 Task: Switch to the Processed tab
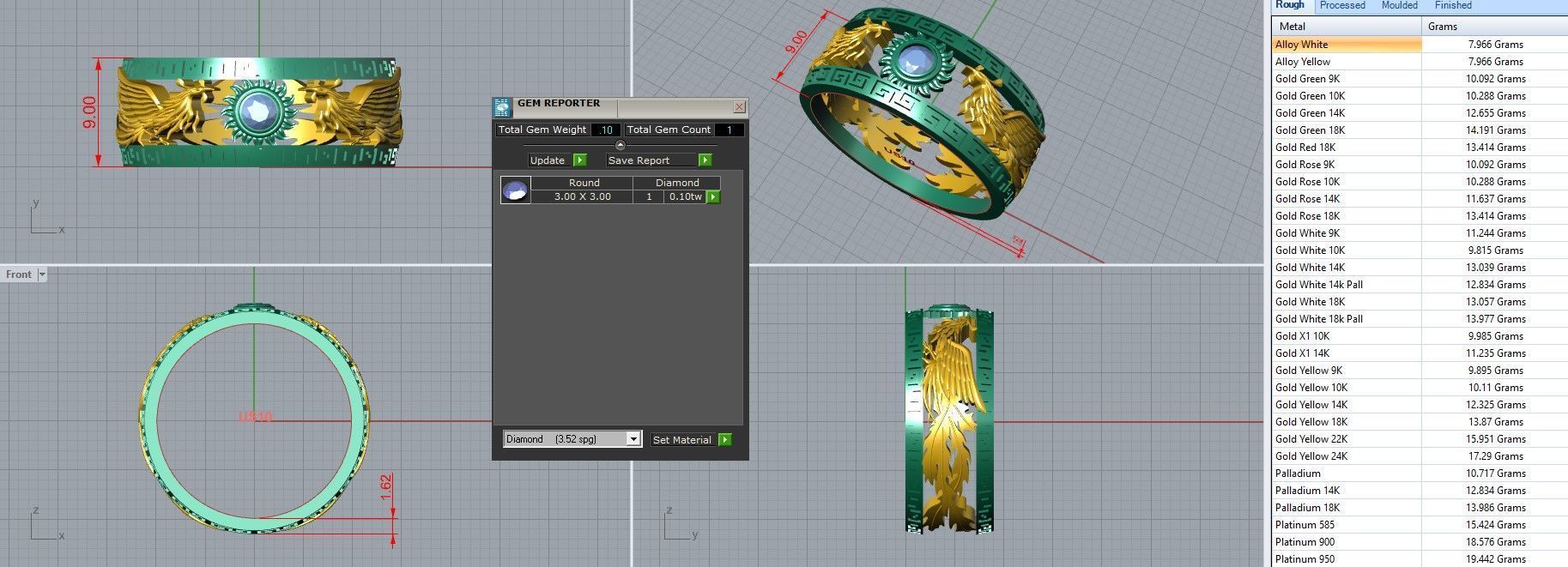[x=1342, y=5]
